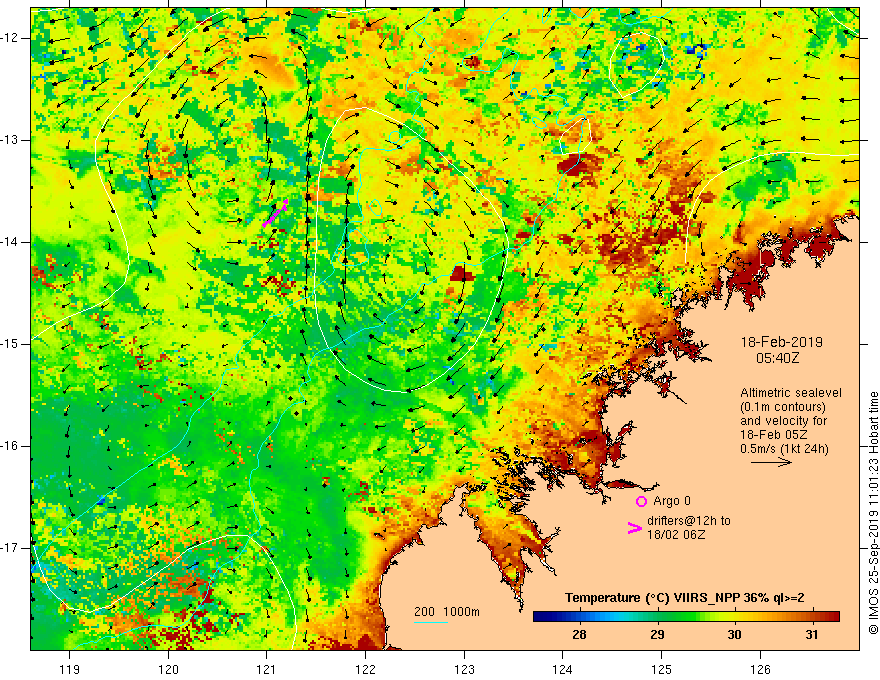Click the IMOS copyright timestamp text
Viewport: 880px width, 680px height.
(x=873, y=513)
